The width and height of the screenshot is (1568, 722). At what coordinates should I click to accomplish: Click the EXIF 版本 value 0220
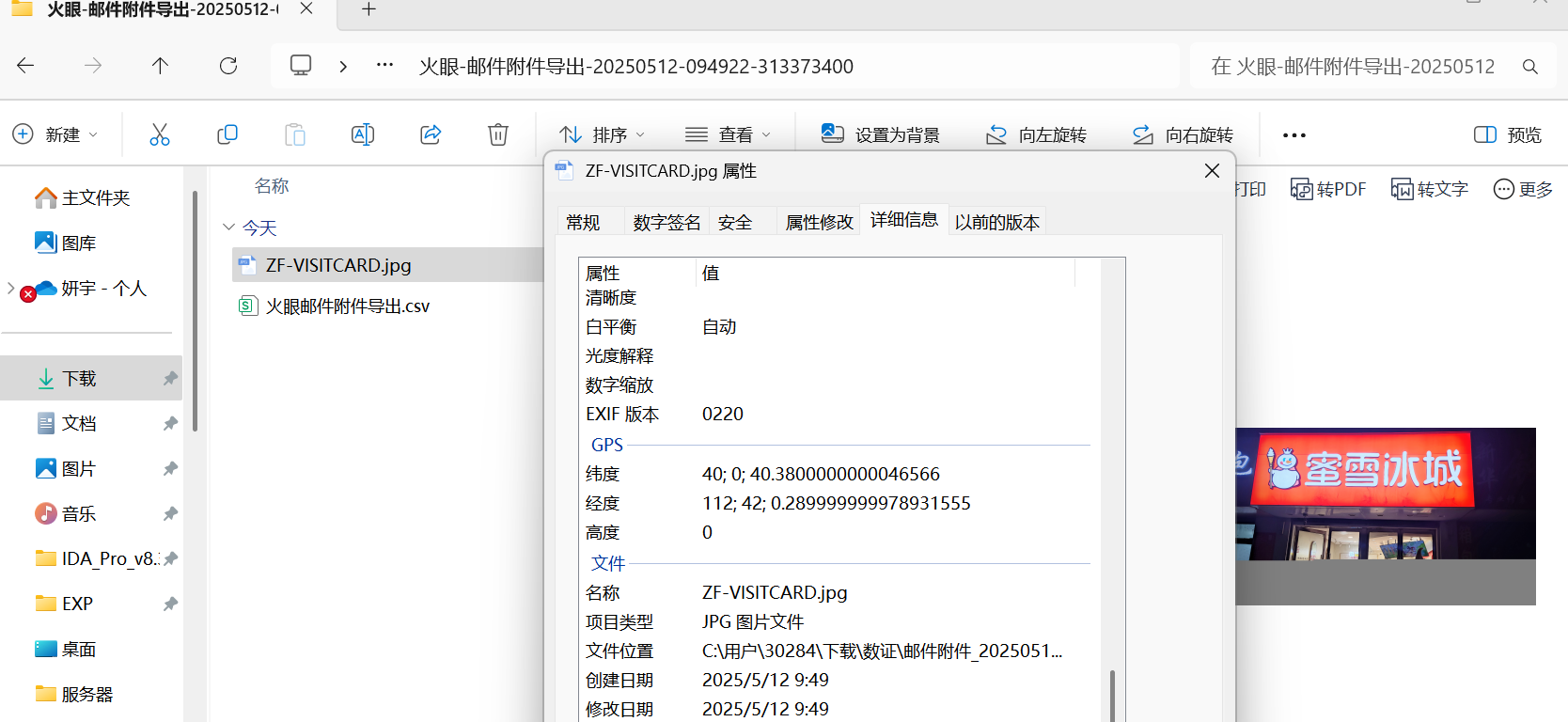tap(723, 414)
